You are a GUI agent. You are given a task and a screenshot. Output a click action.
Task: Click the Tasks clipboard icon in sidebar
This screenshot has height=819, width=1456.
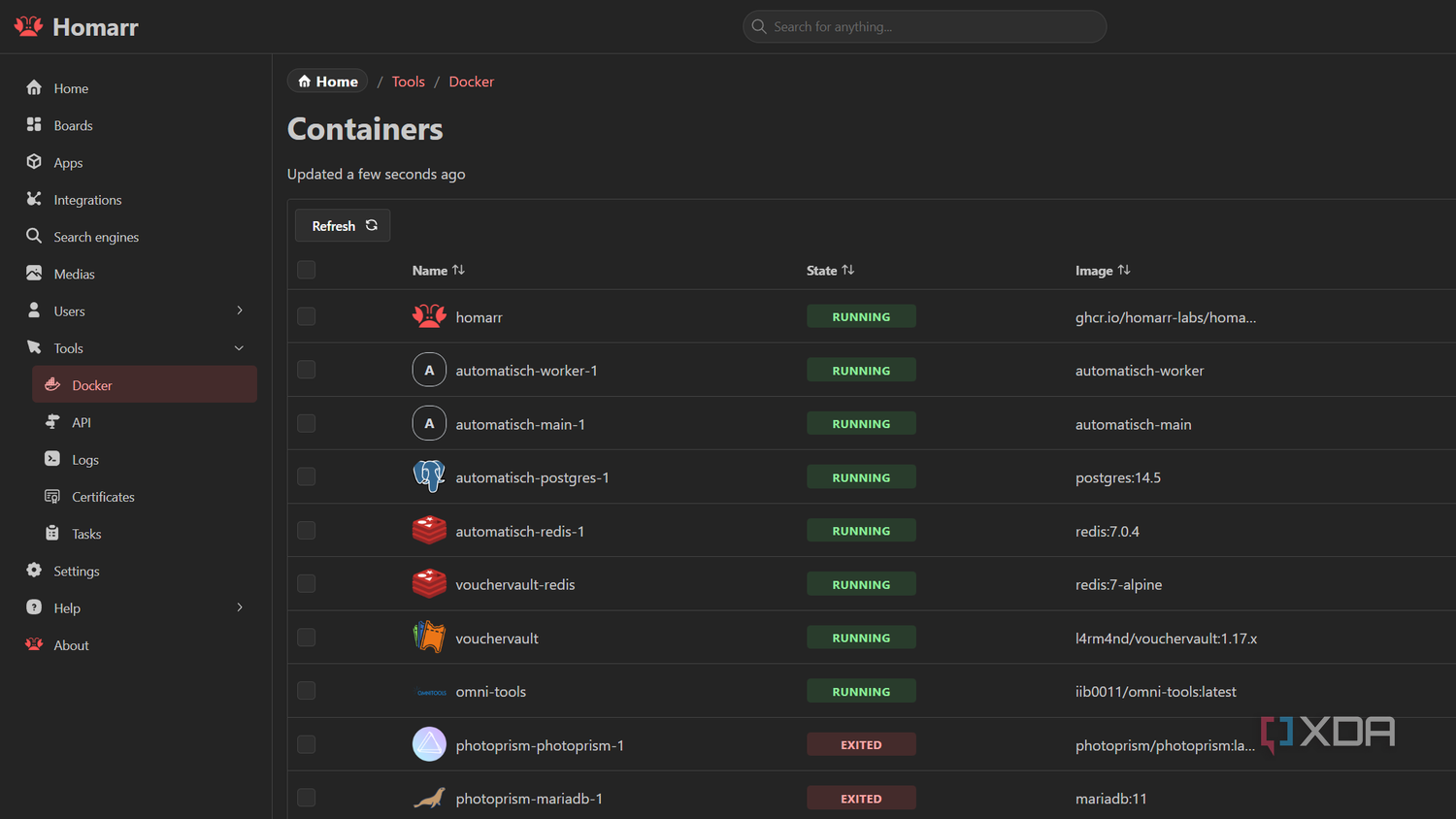coord(52,533)
